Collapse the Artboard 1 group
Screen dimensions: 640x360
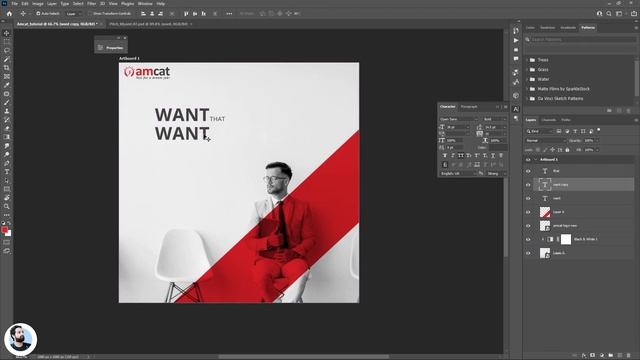[536, 160]
